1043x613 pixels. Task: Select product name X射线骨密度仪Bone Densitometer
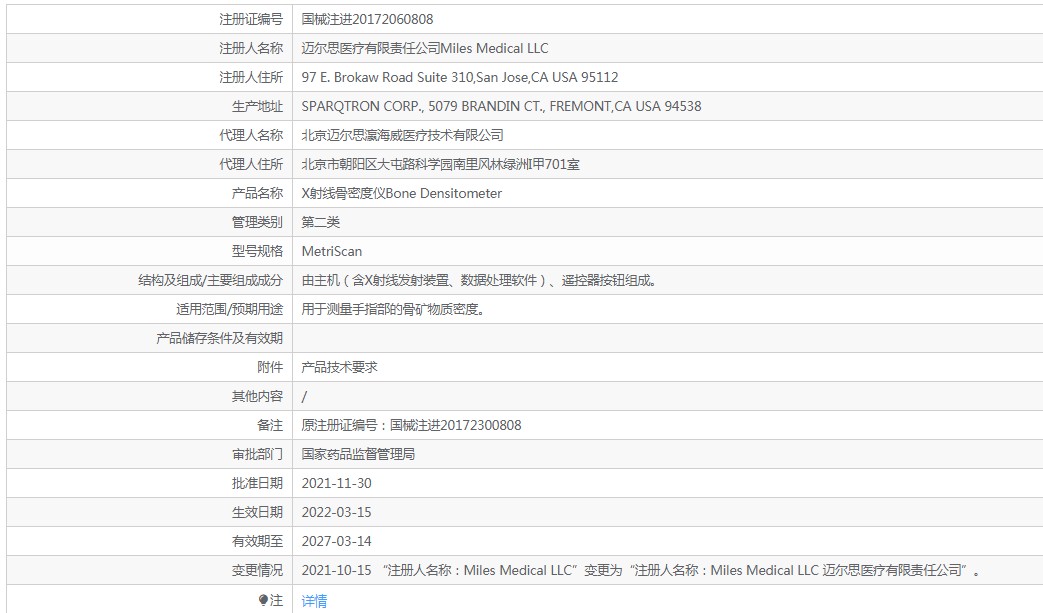point(402,193)
